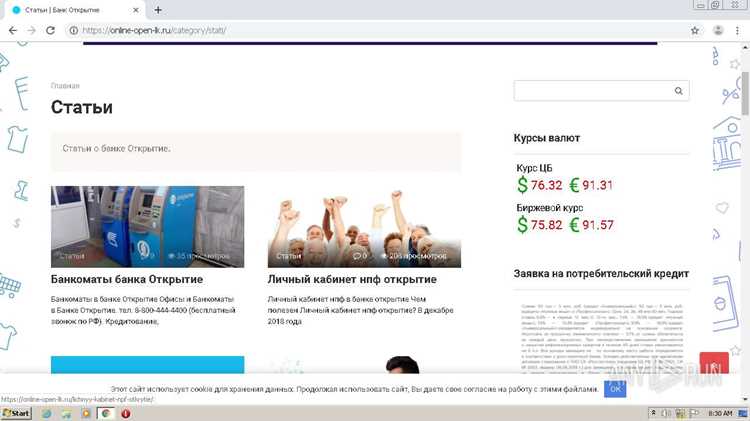Image resolution: width=750 pixels, height=421 pixels.
Task: Open the file explorer taskbar icon
Action: tap(66, 413)
